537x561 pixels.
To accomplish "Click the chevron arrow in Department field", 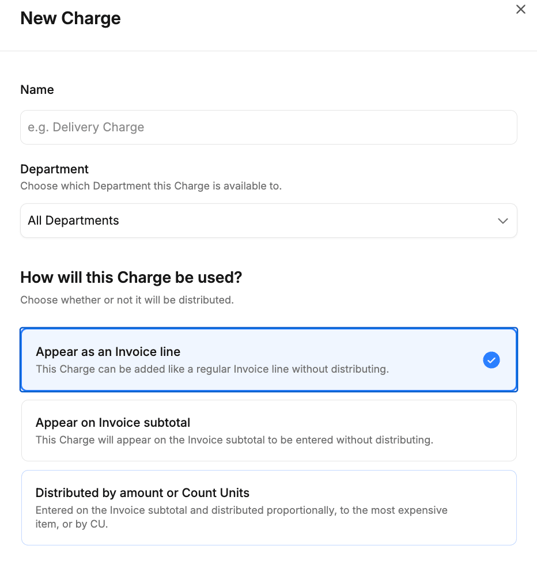I will [x=503, y=221].
